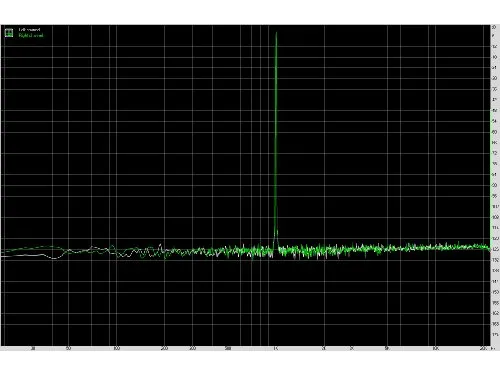Image resolution: width=500 pixels, height=375 pixels.
Task: Click the 50 label on frequency axis
Action: [68, 349]
